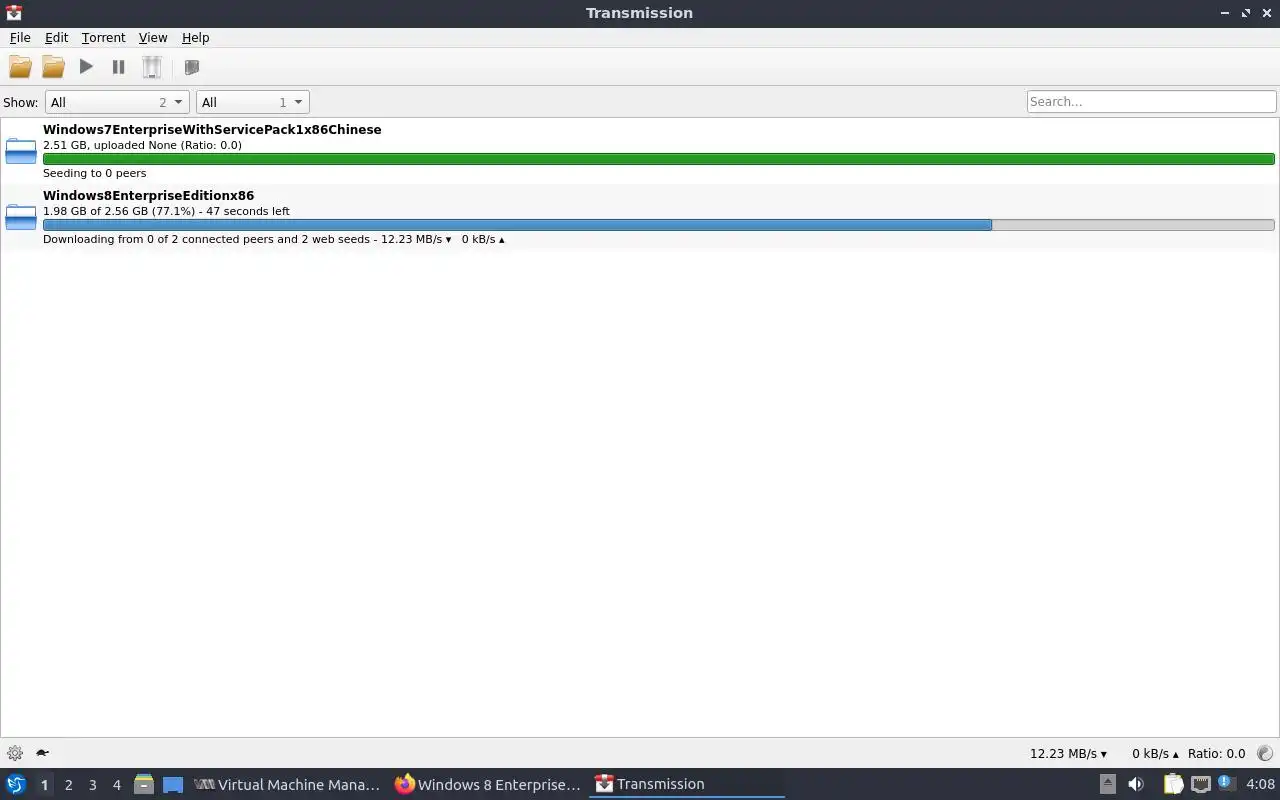Maximize the Transmission window
Screen dimensions: 1280x800
click(x=1246, y=13)
